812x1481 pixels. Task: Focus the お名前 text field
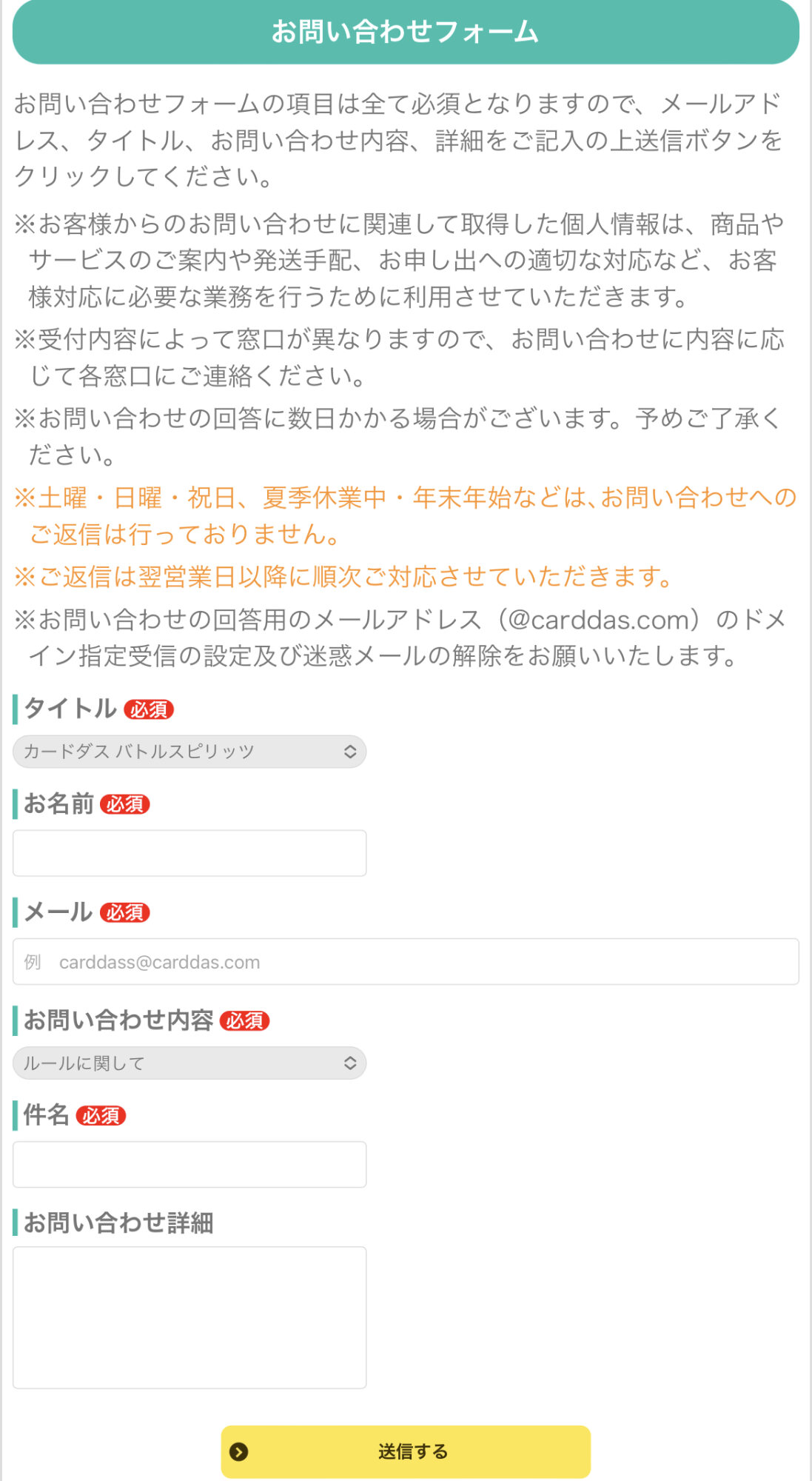189,853
